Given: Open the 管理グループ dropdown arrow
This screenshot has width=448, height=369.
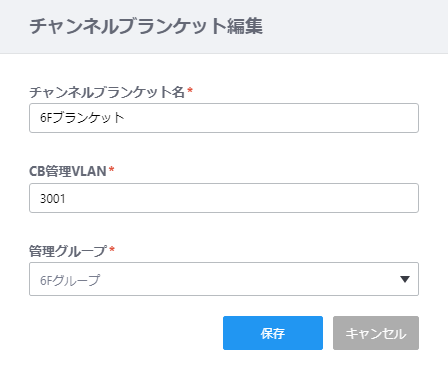Looking at the screenshot, I should click(405, 279).
